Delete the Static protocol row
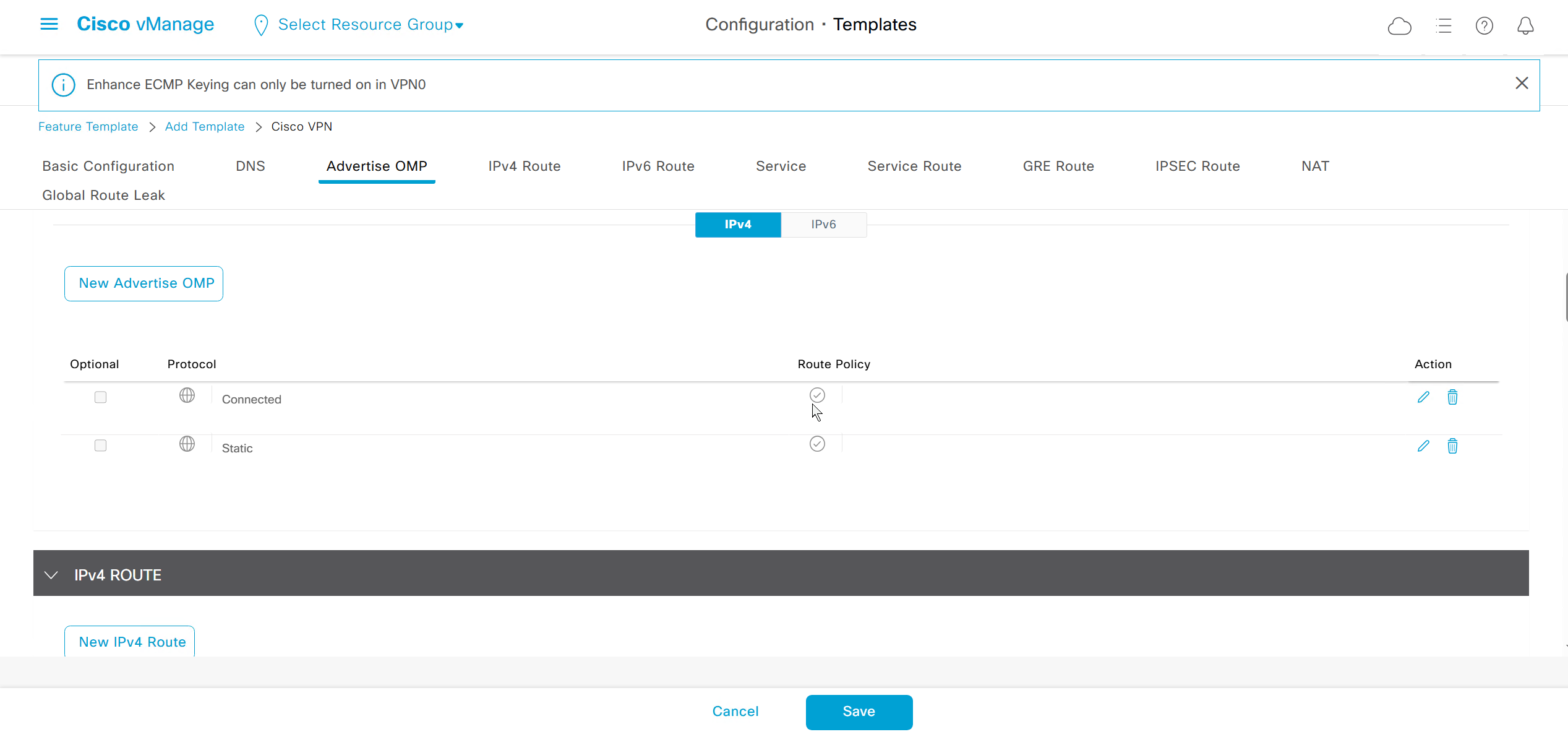 (1452, 446)
